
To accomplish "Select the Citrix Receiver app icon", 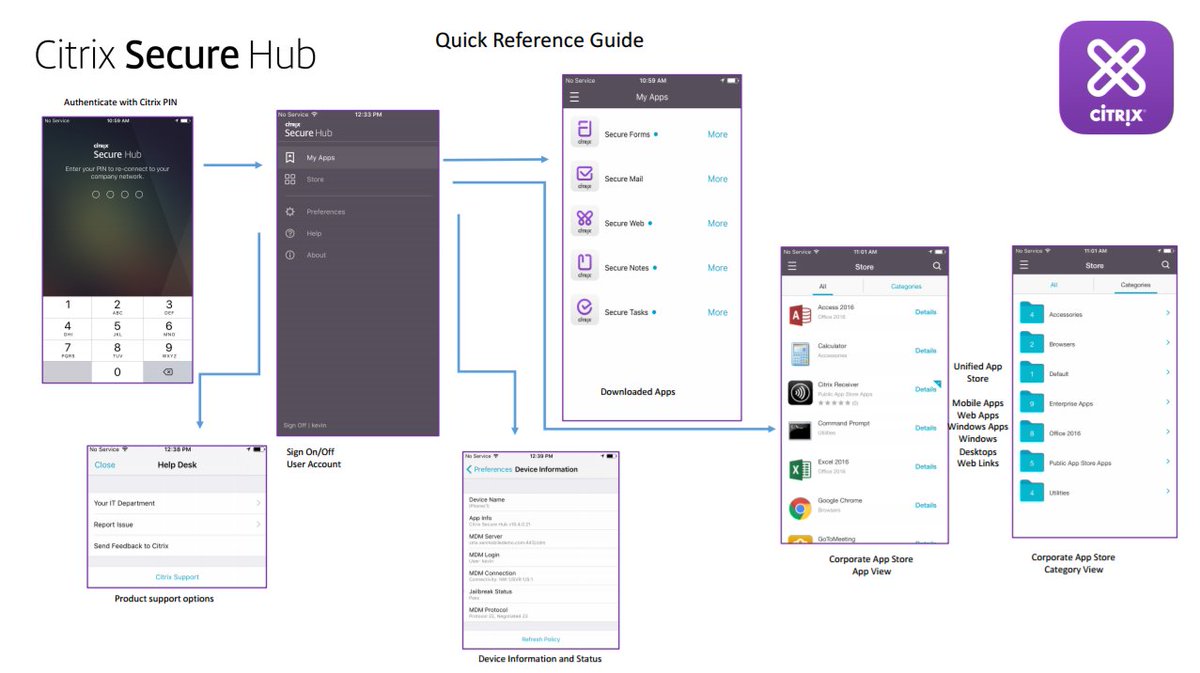I will [800, 392].
